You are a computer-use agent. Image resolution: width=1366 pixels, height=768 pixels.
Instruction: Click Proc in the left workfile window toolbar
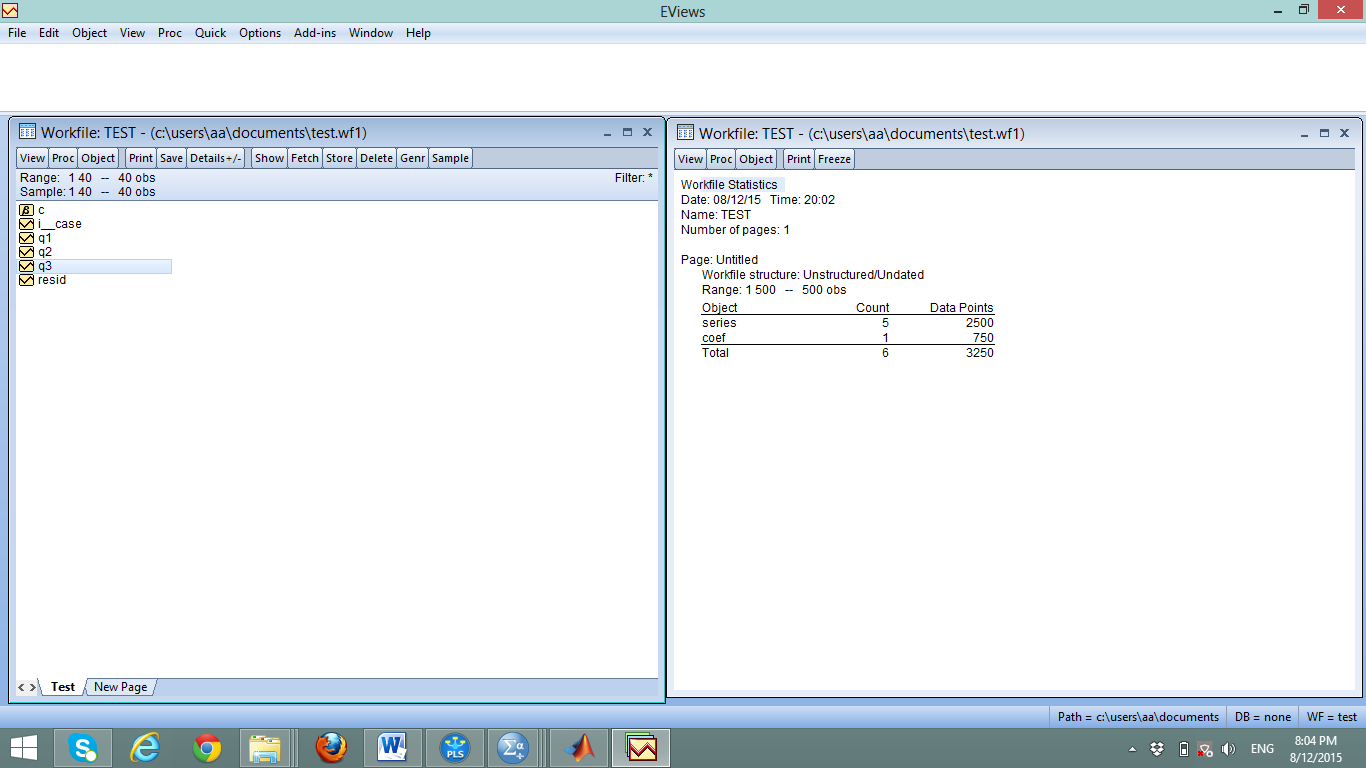[x=63, y=158]
